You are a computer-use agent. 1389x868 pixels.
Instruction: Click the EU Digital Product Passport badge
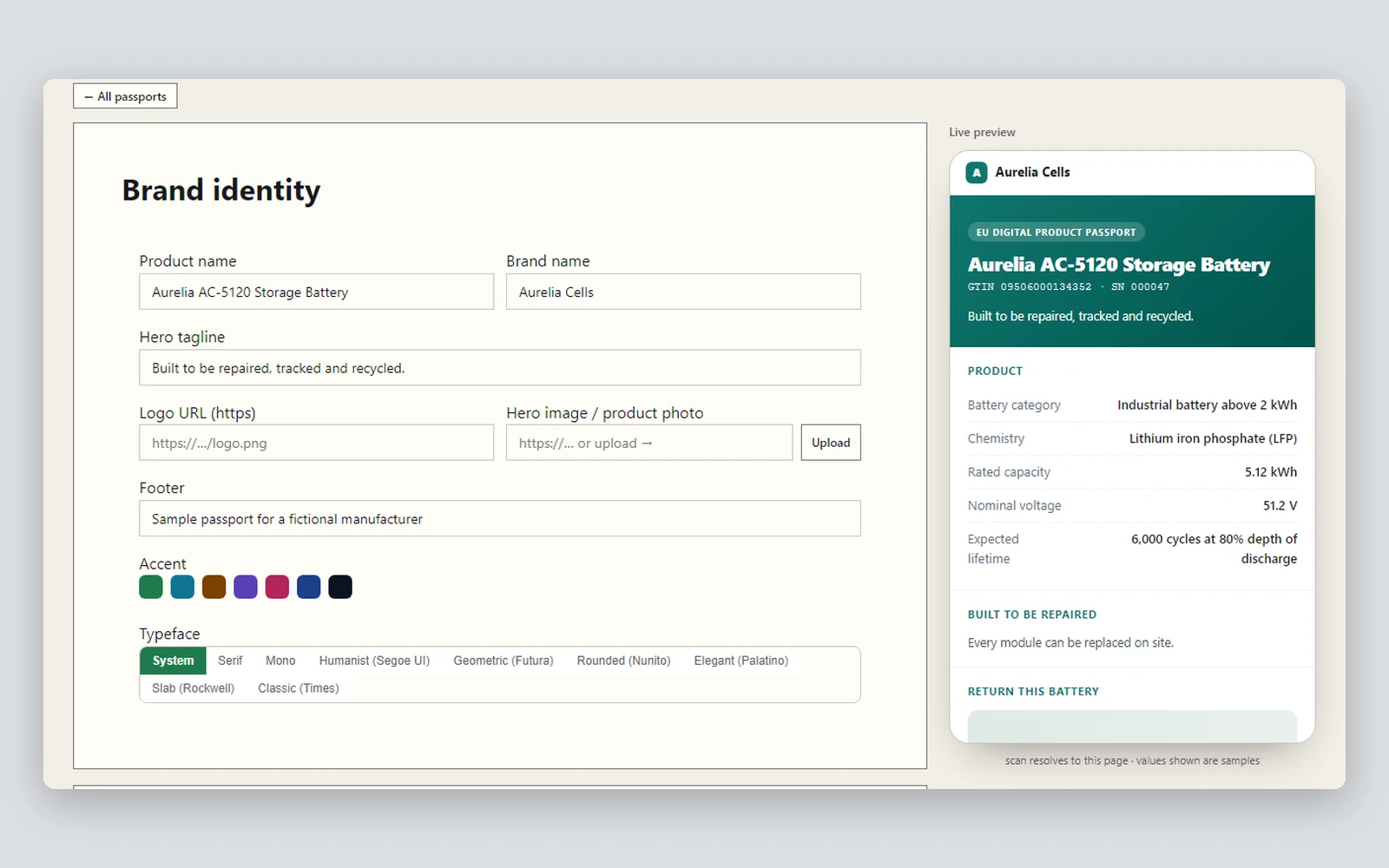pyautogui.click(x=1057, y=232)
